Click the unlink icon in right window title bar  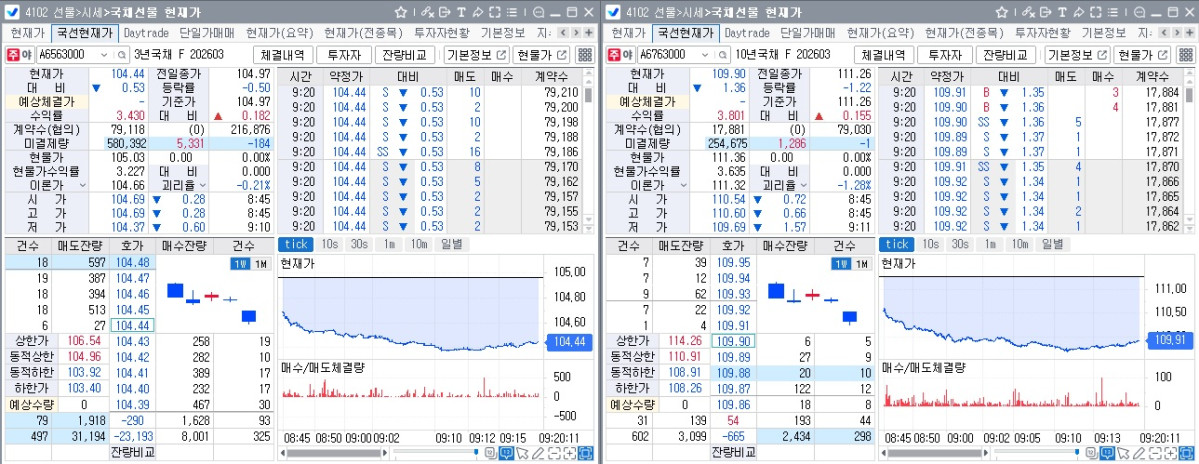click(x=1028, y=13)
